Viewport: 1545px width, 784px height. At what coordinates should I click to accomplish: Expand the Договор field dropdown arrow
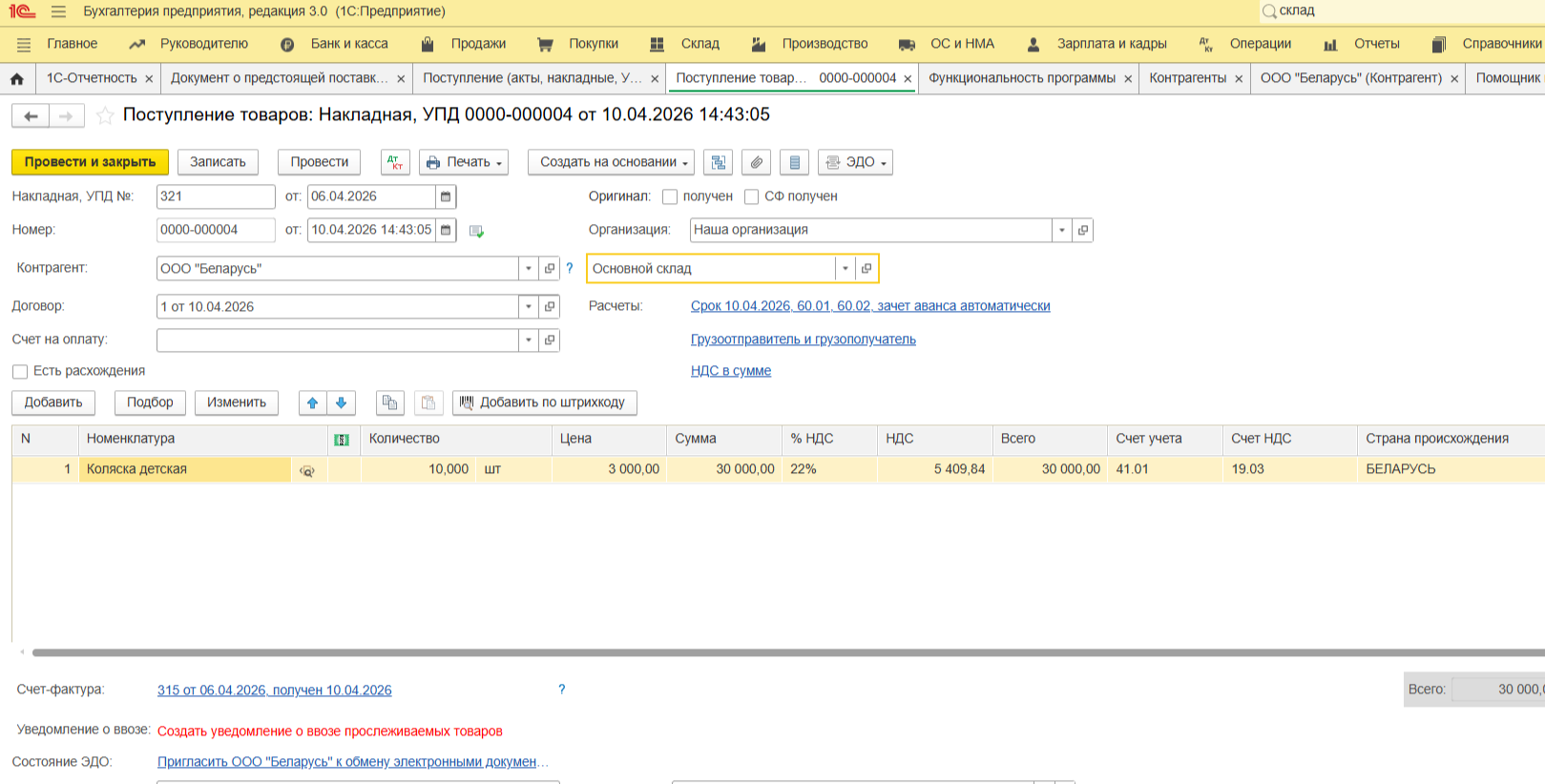[528, 306]
